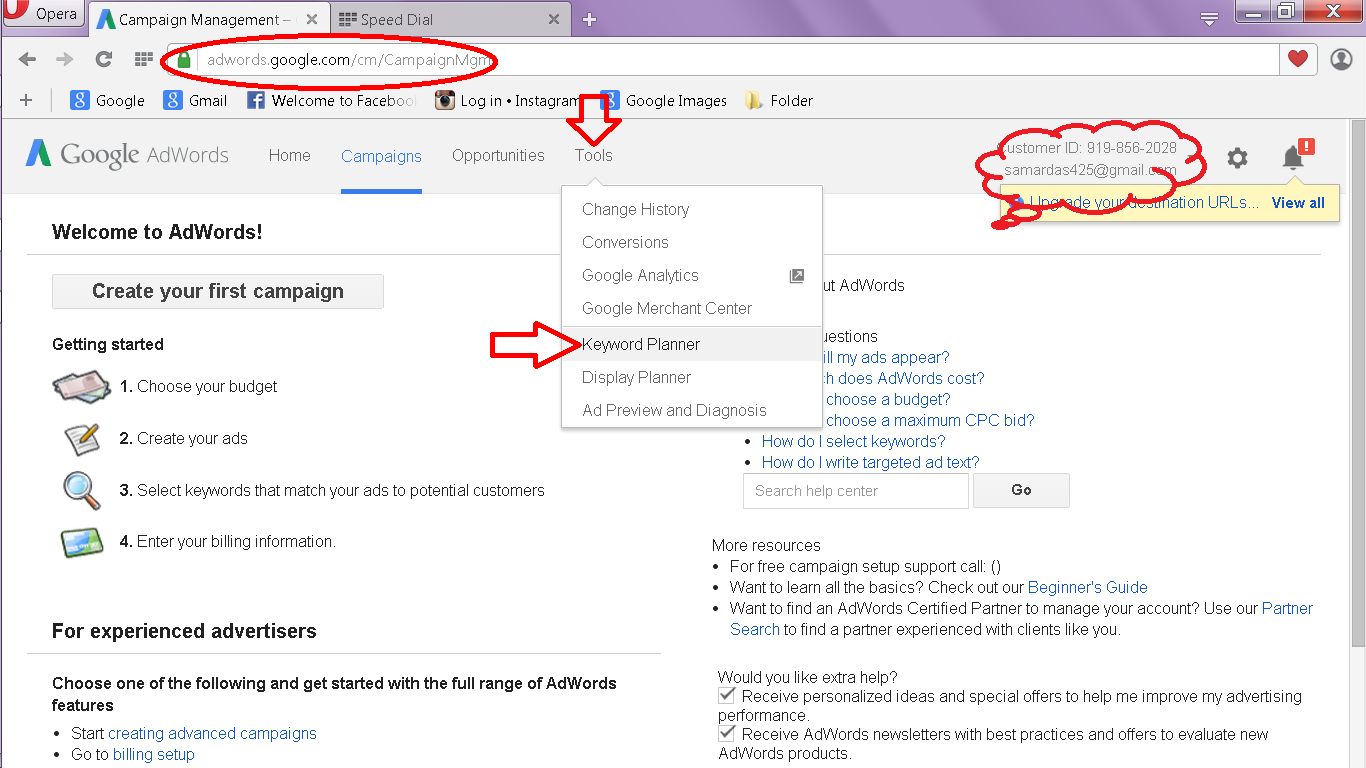Open the Beginner's Guide link

(x=1087, y=587)
